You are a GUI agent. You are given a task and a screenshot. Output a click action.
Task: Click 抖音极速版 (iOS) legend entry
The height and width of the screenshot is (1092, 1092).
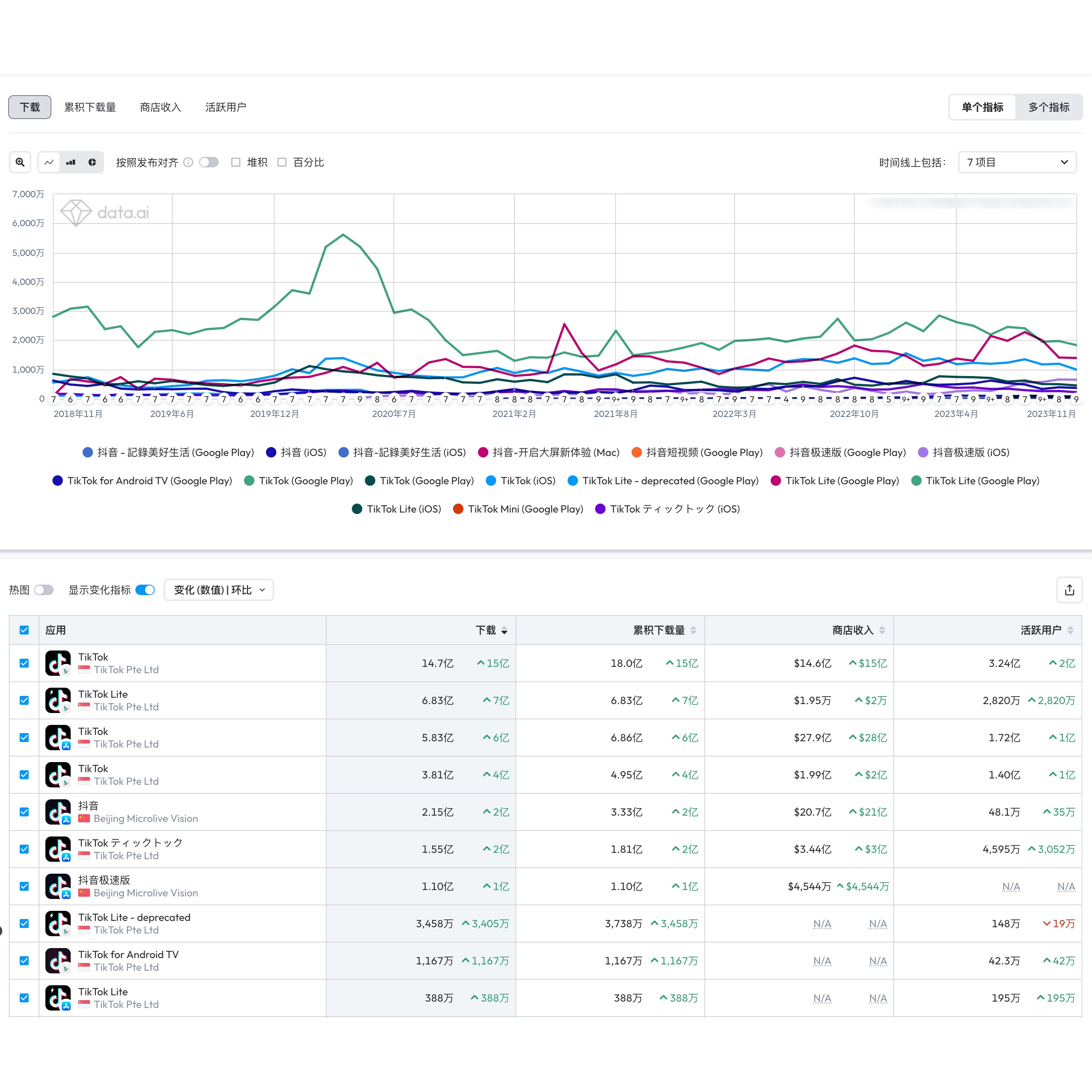[x=964, y=452]
